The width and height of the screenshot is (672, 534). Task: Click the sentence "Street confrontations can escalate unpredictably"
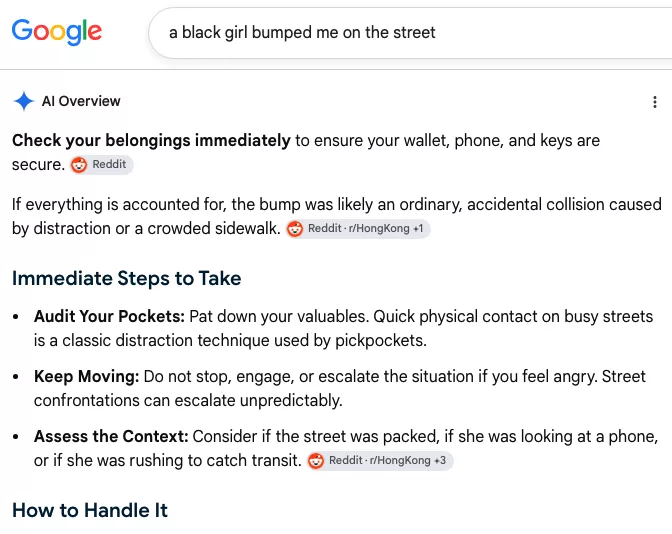339,389
